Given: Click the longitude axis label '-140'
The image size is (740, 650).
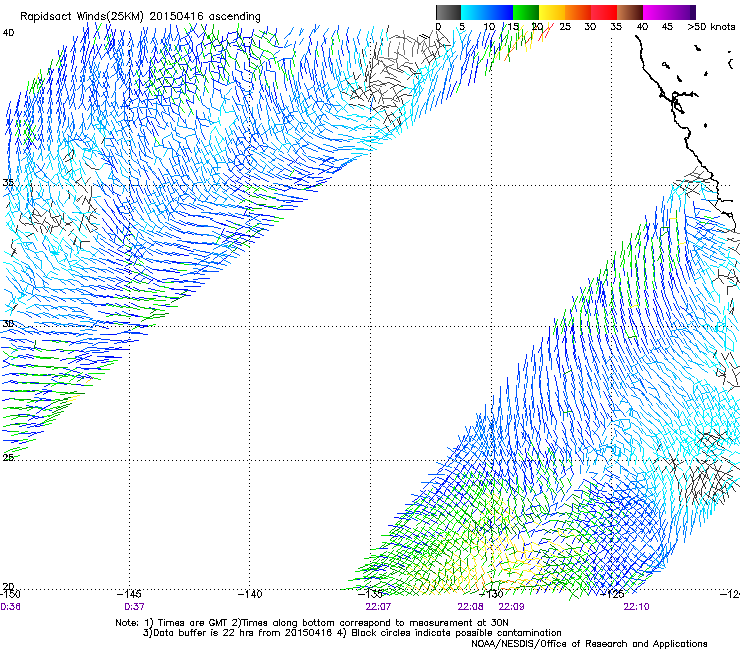Looking at the screenshot, I should click(250, 594).
